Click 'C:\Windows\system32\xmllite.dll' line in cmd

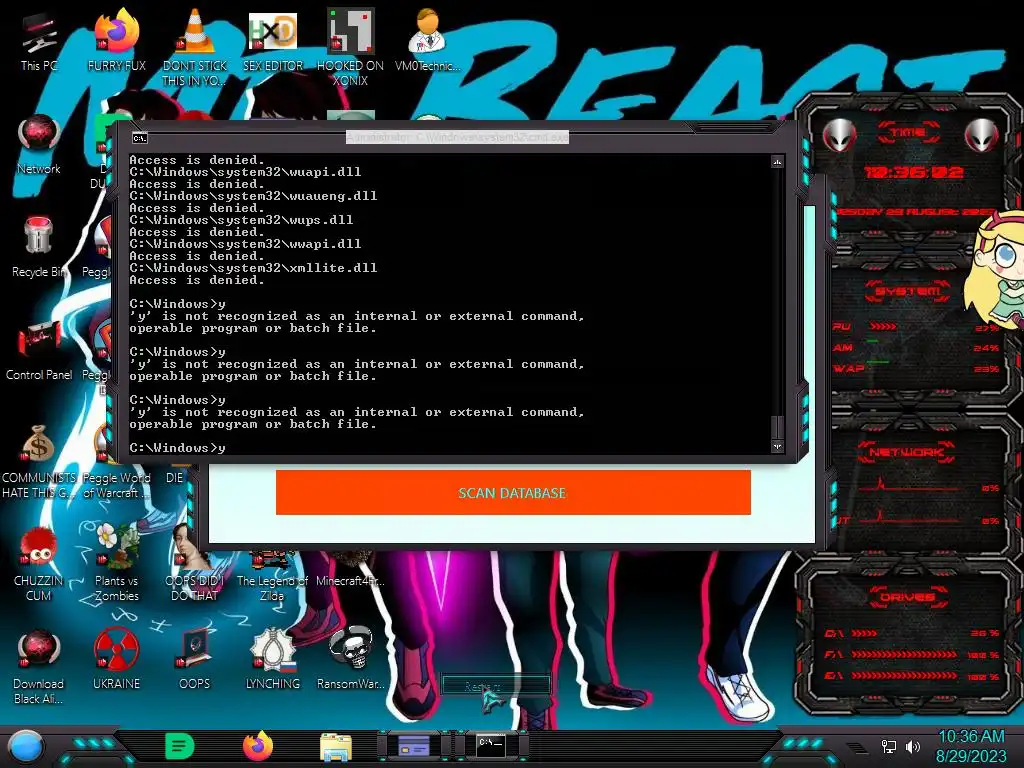click(253, 268)
